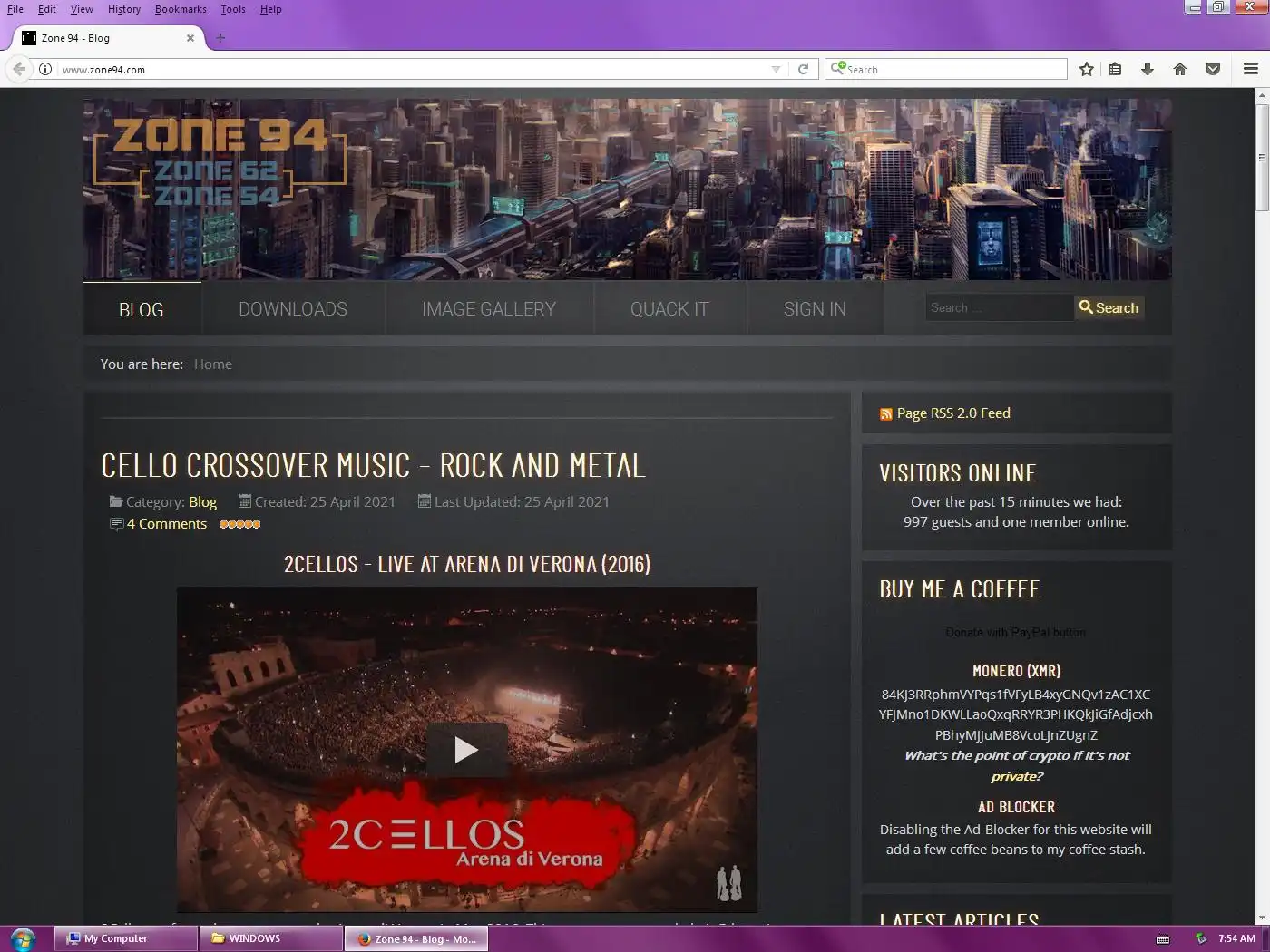
Task: Click the Windows Start orb
Action: 23,938
